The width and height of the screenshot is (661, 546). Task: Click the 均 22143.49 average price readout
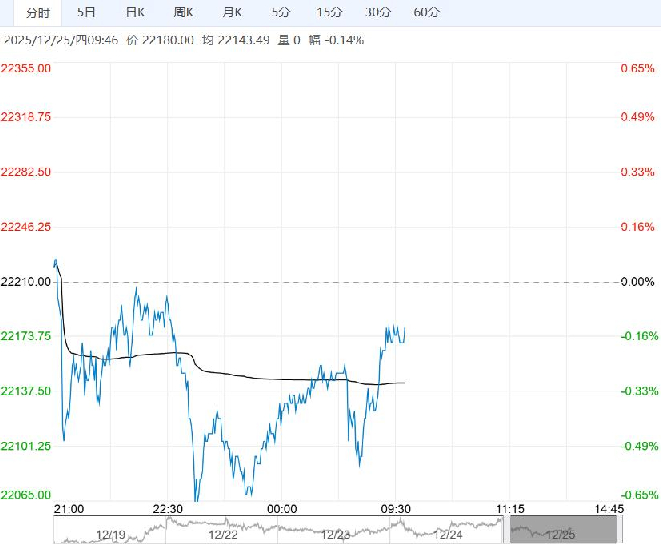(x=236, y=40)
